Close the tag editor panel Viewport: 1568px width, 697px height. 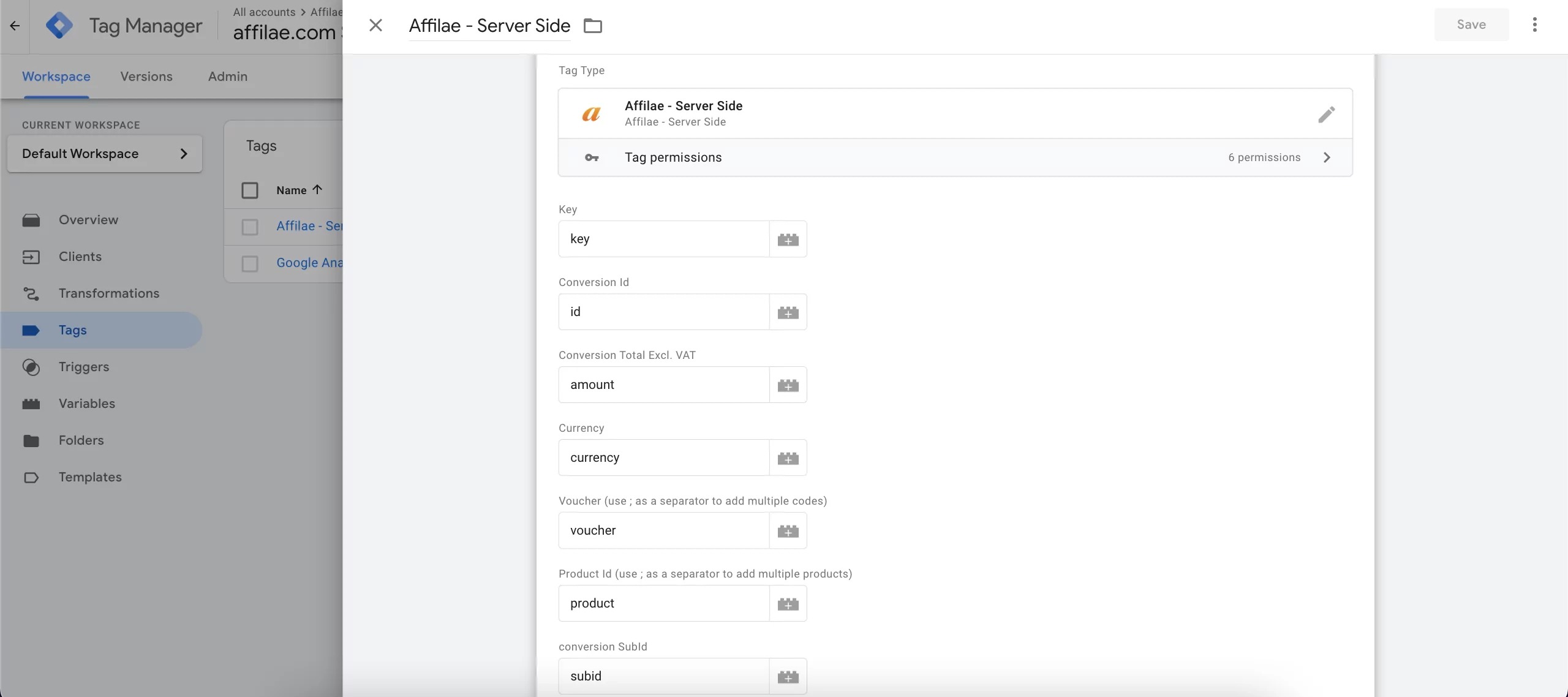pos(375,25)
